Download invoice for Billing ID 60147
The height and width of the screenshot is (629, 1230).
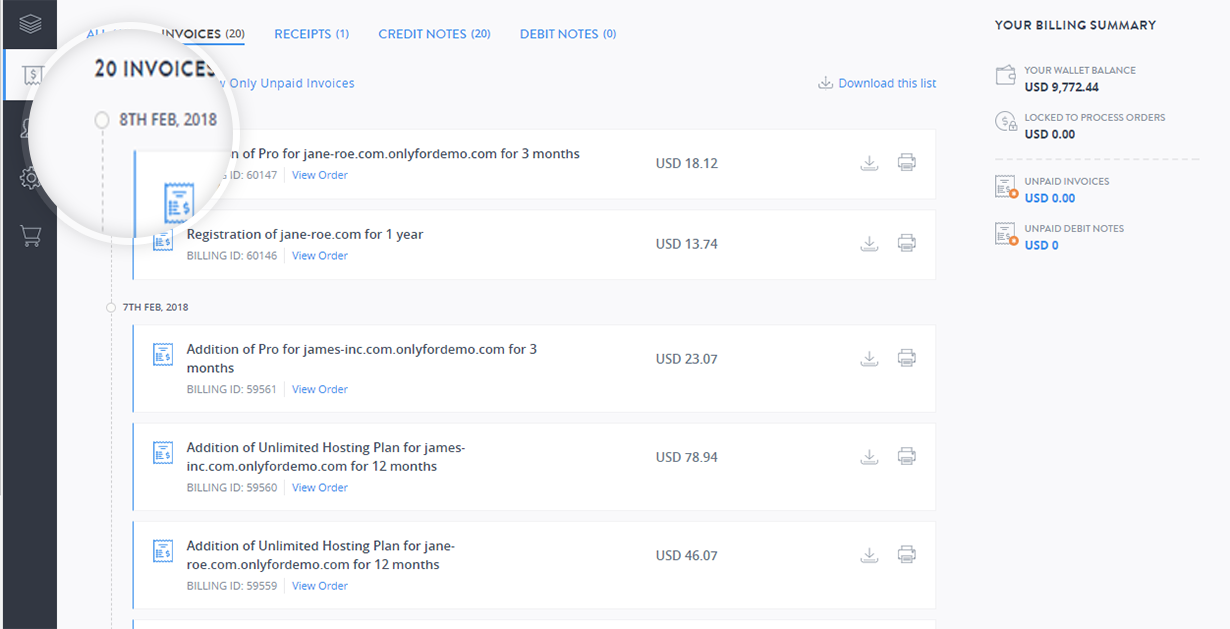click(869, 163)
